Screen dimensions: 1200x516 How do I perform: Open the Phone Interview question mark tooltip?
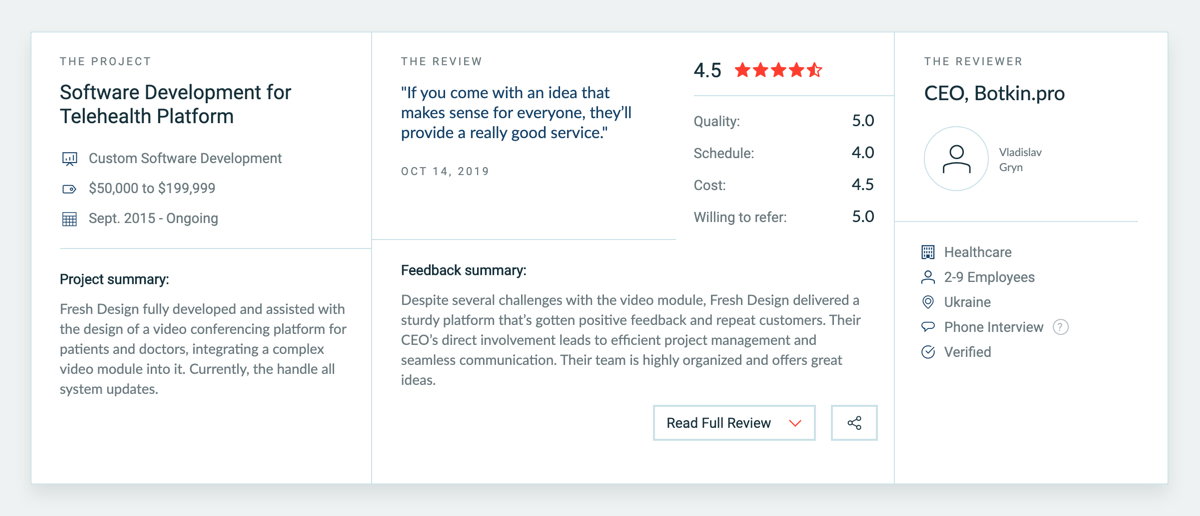coord(1061,327)
